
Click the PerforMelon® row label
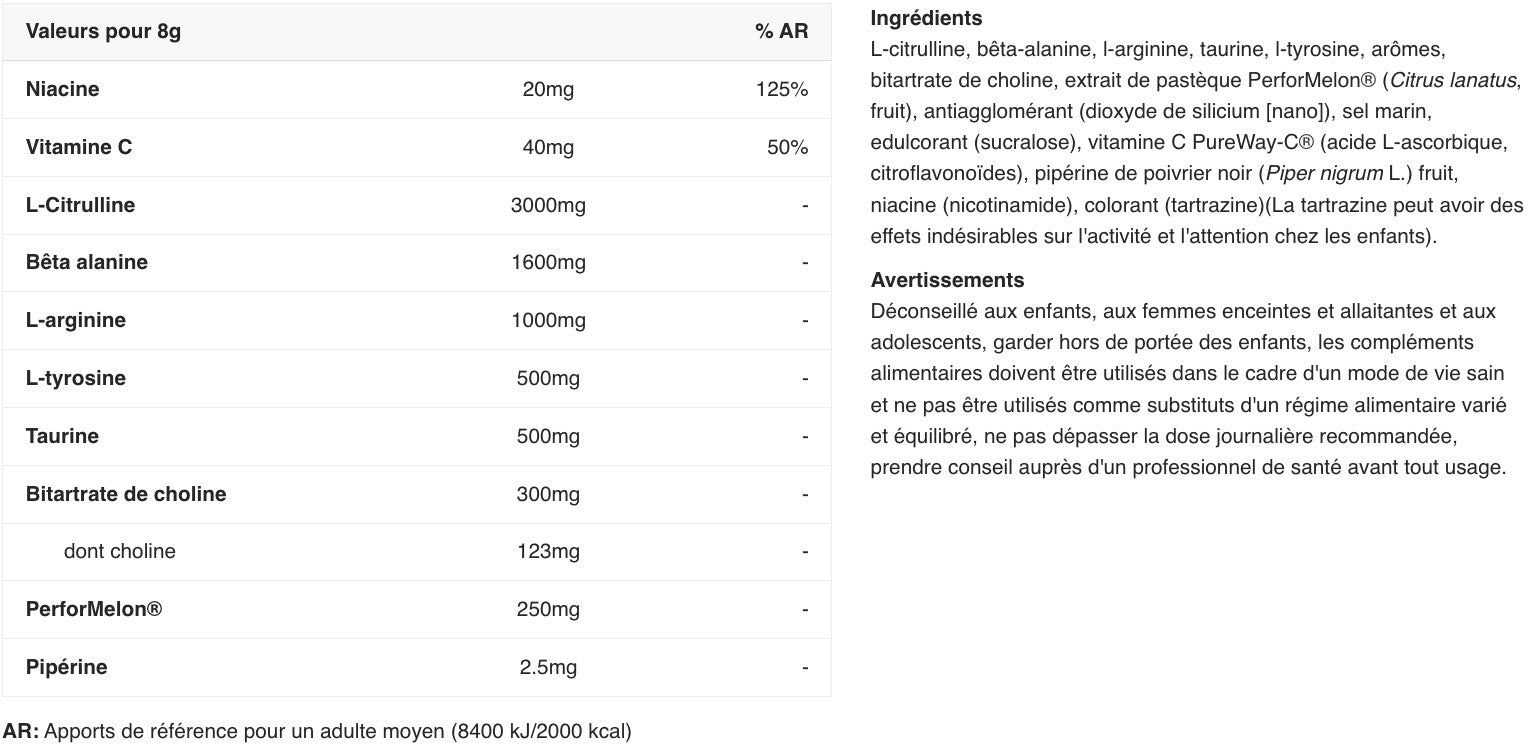click(94, 609)
